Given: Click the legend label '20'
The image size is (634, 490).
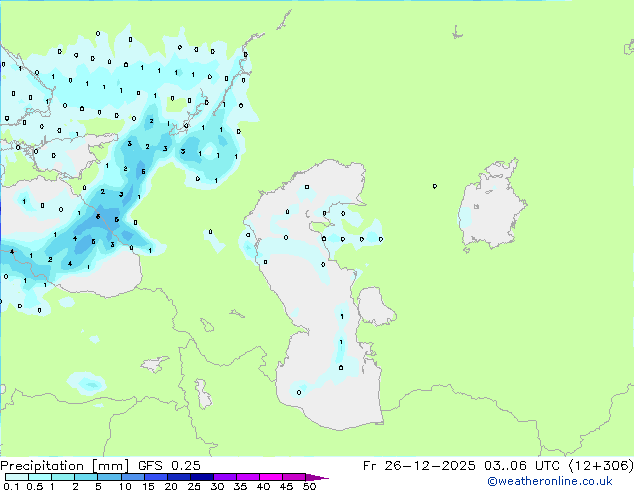Looking at the screenshot, I should 171,486.
